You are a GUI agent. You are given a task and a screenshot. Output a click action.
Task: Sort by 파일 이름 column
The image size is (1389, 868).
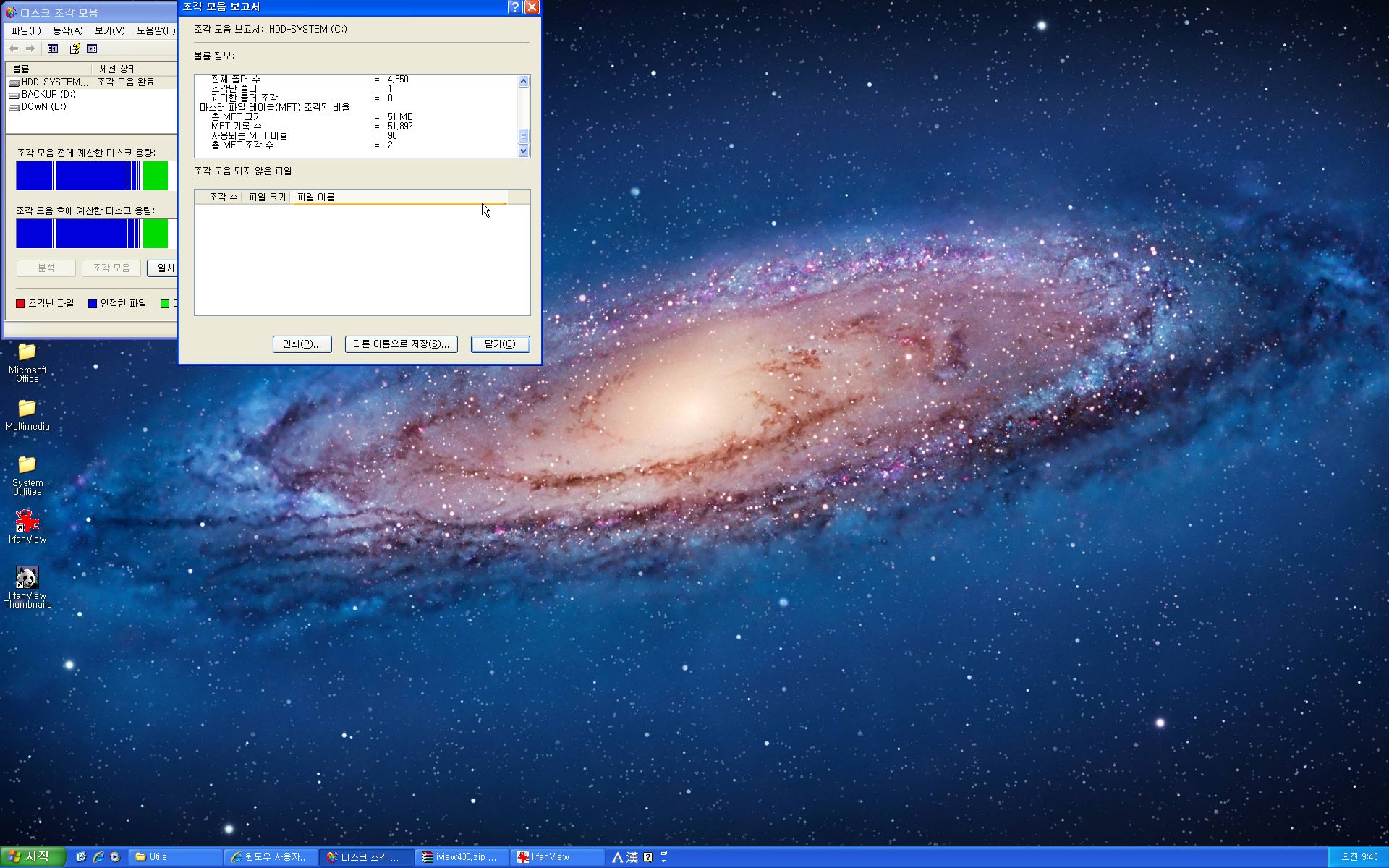click(399, 197)
